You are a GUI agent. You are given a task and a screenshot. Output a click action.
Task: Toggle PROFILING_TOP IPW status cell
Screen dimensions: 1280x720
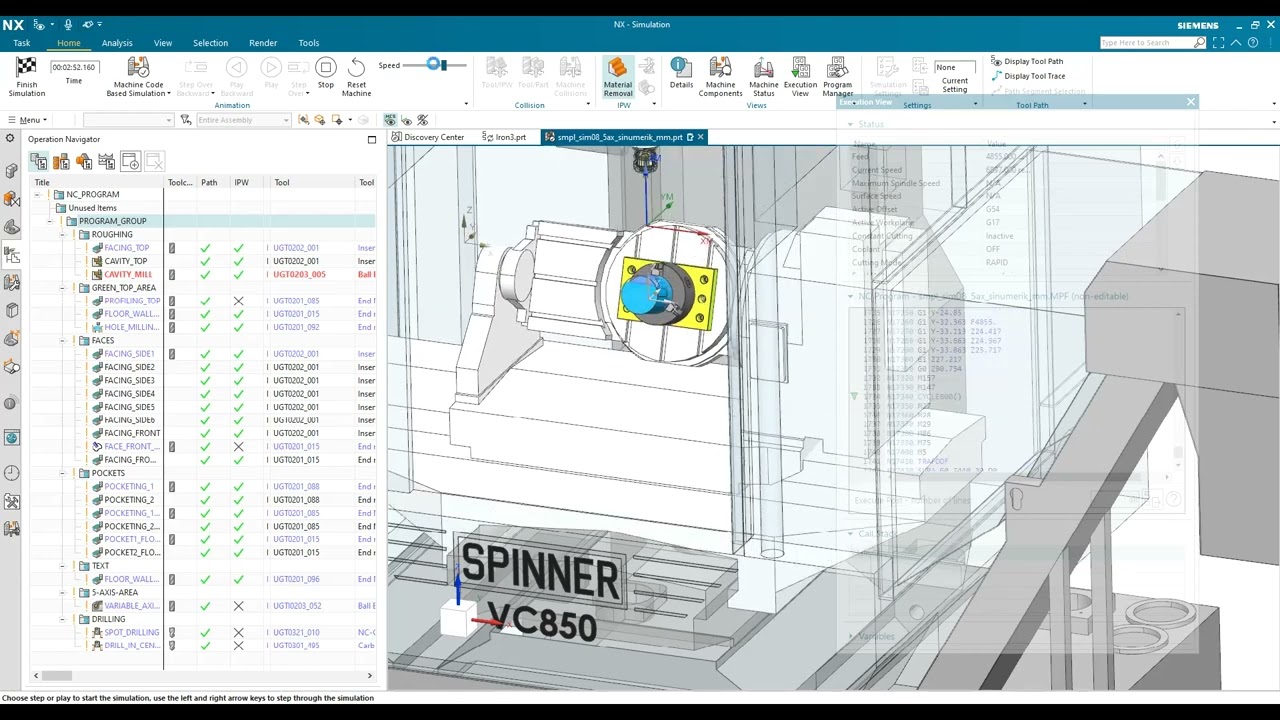pyautogui.click(x=238, y=301)
